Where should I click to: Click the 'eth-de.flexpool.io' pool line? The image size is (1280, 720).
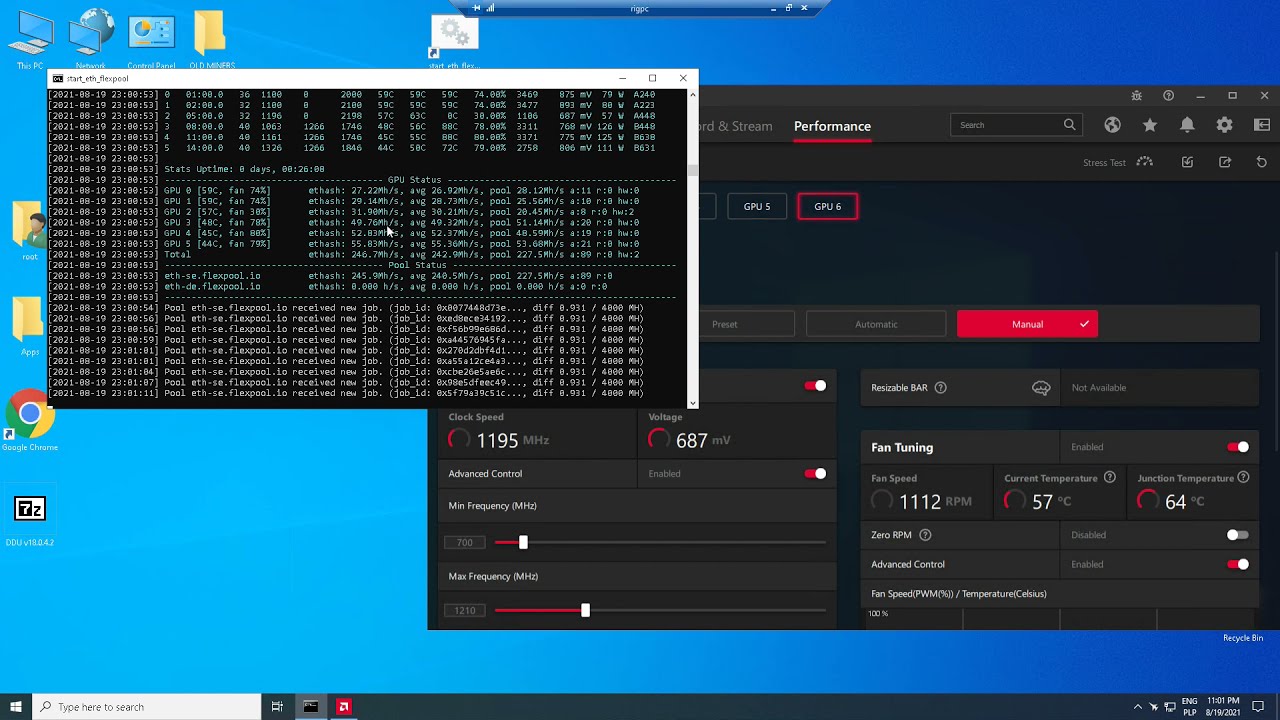point(213,286)
